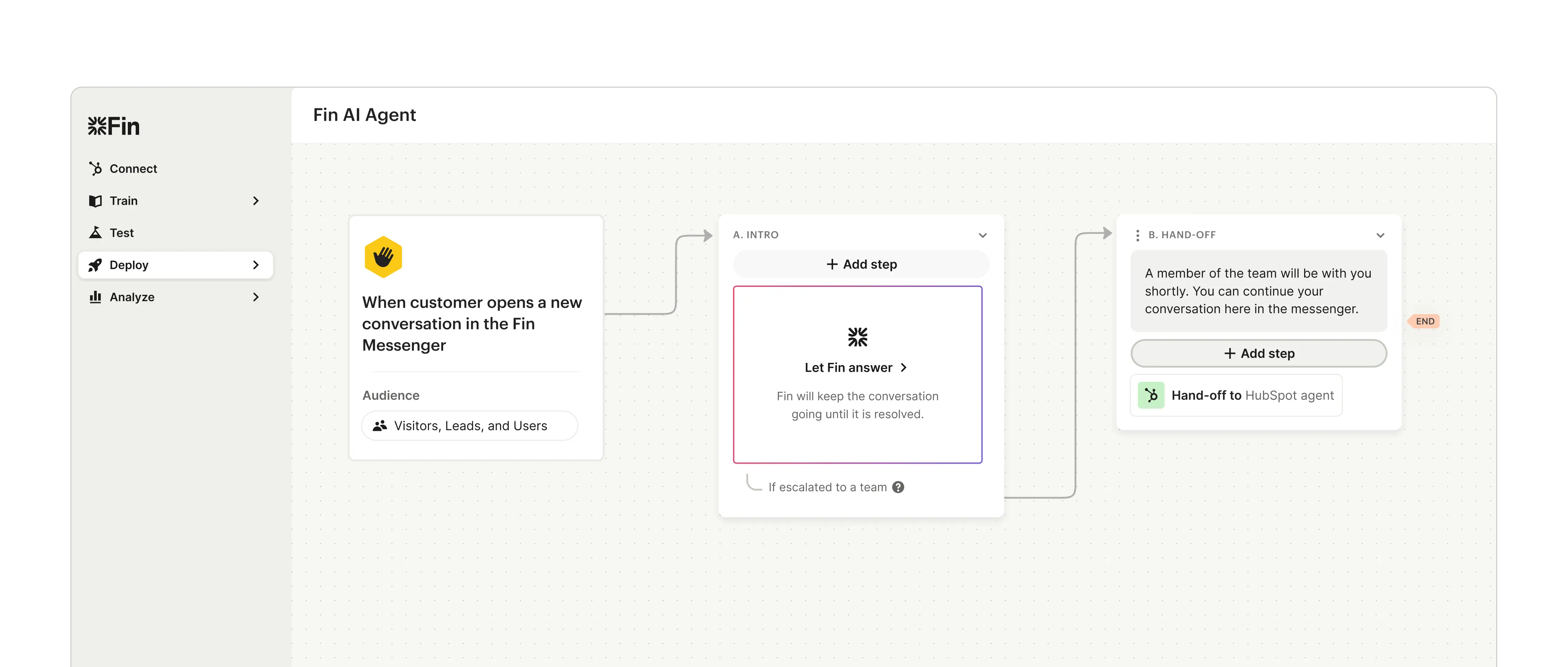Click the HubSpot icon on the hand-off step
This screenshot has height=667, width=1568.
tap(1151, 395)
